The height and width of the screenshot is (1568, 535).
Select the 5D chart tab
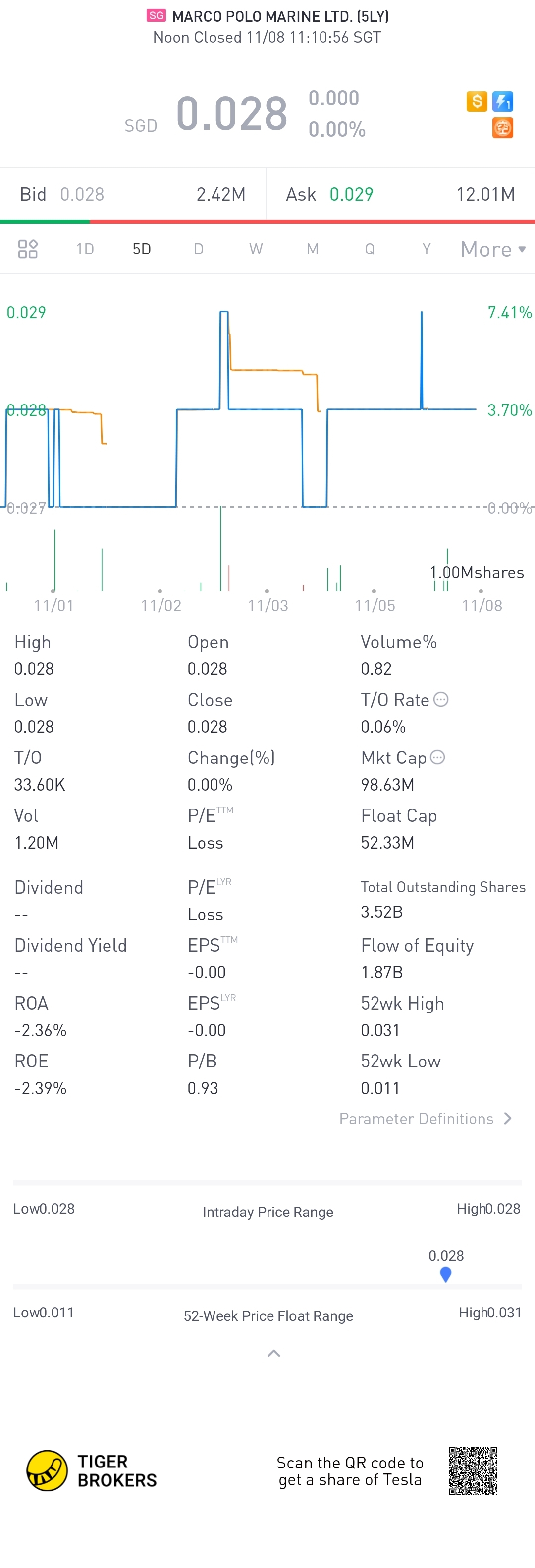click(141, 249)
